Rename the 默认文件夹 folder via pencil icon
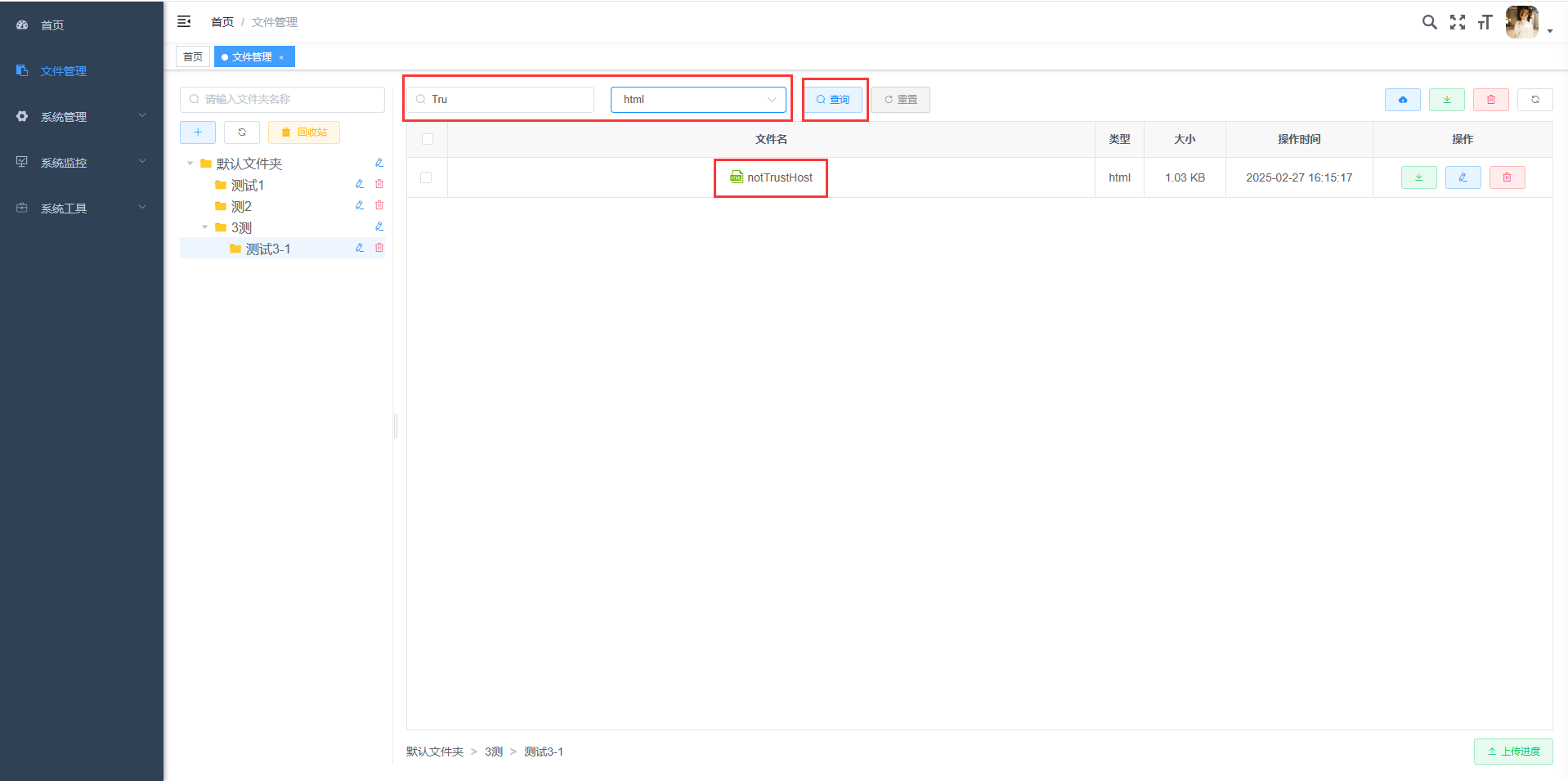Image resolution: width=1568 pixels, height=781 pixels. coord(379,163)
